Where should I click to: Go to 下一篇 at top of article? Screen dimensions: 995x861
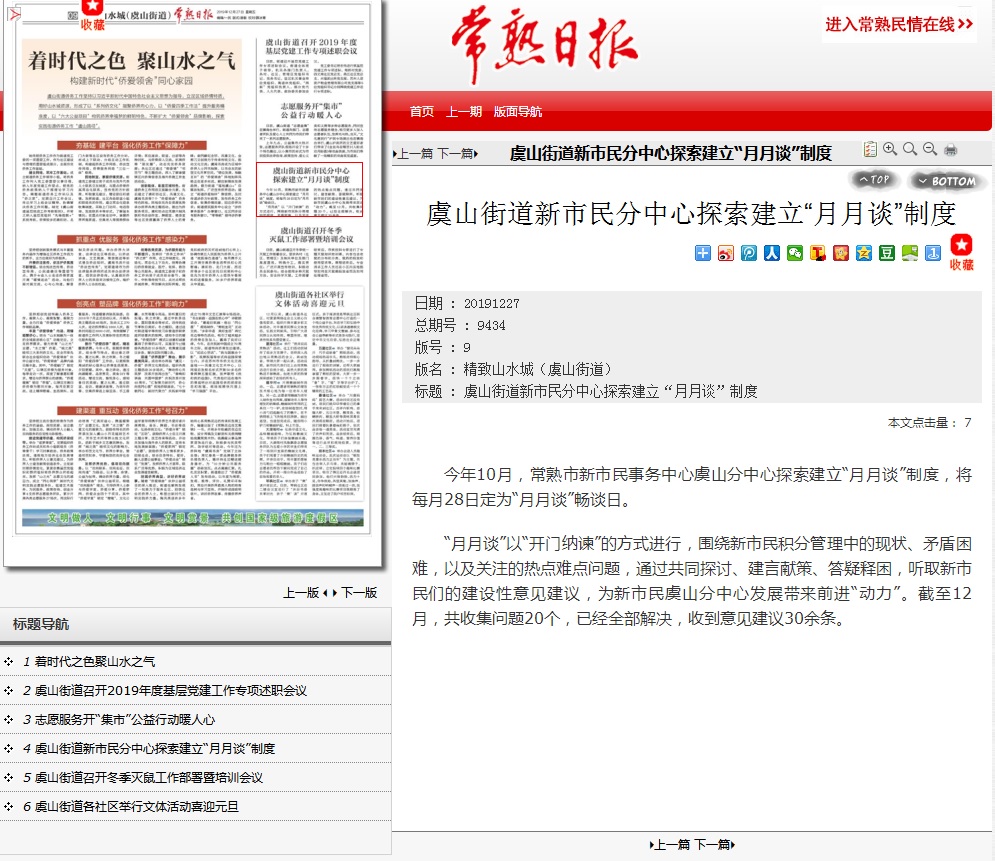(458, 154)
